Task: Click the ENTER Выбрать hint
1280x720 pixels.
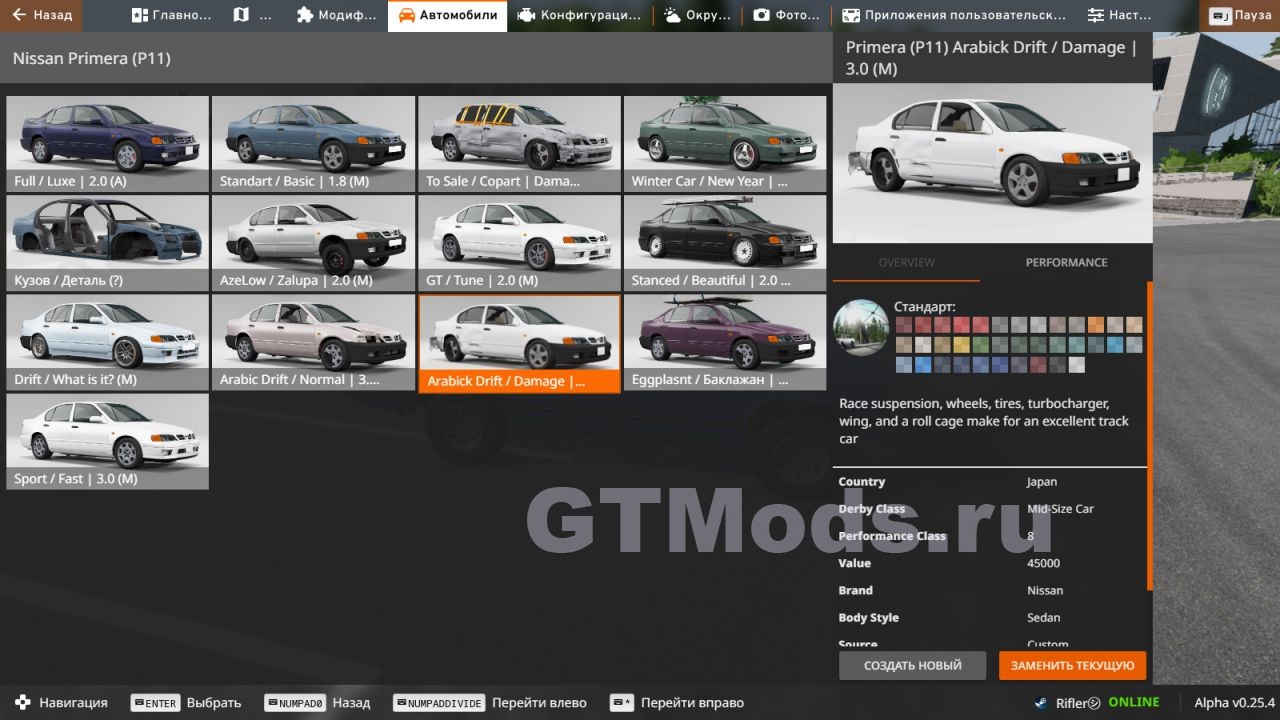Action: click(186, 703)
